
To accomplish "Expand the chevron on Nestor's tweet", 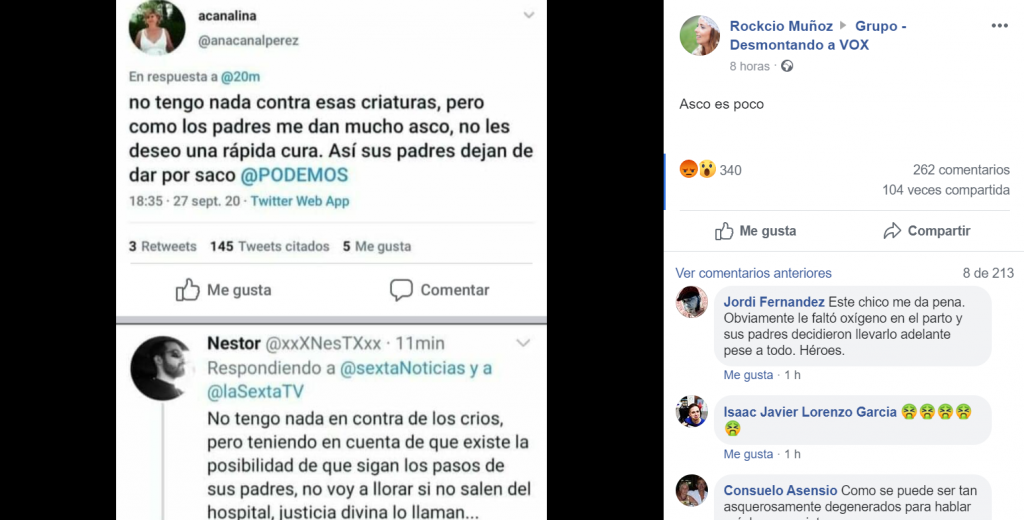I will click(523, 343).
